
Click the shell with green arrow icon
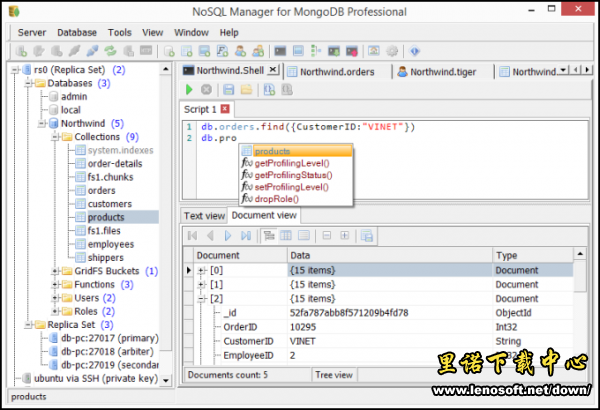(x=334, y=51)
